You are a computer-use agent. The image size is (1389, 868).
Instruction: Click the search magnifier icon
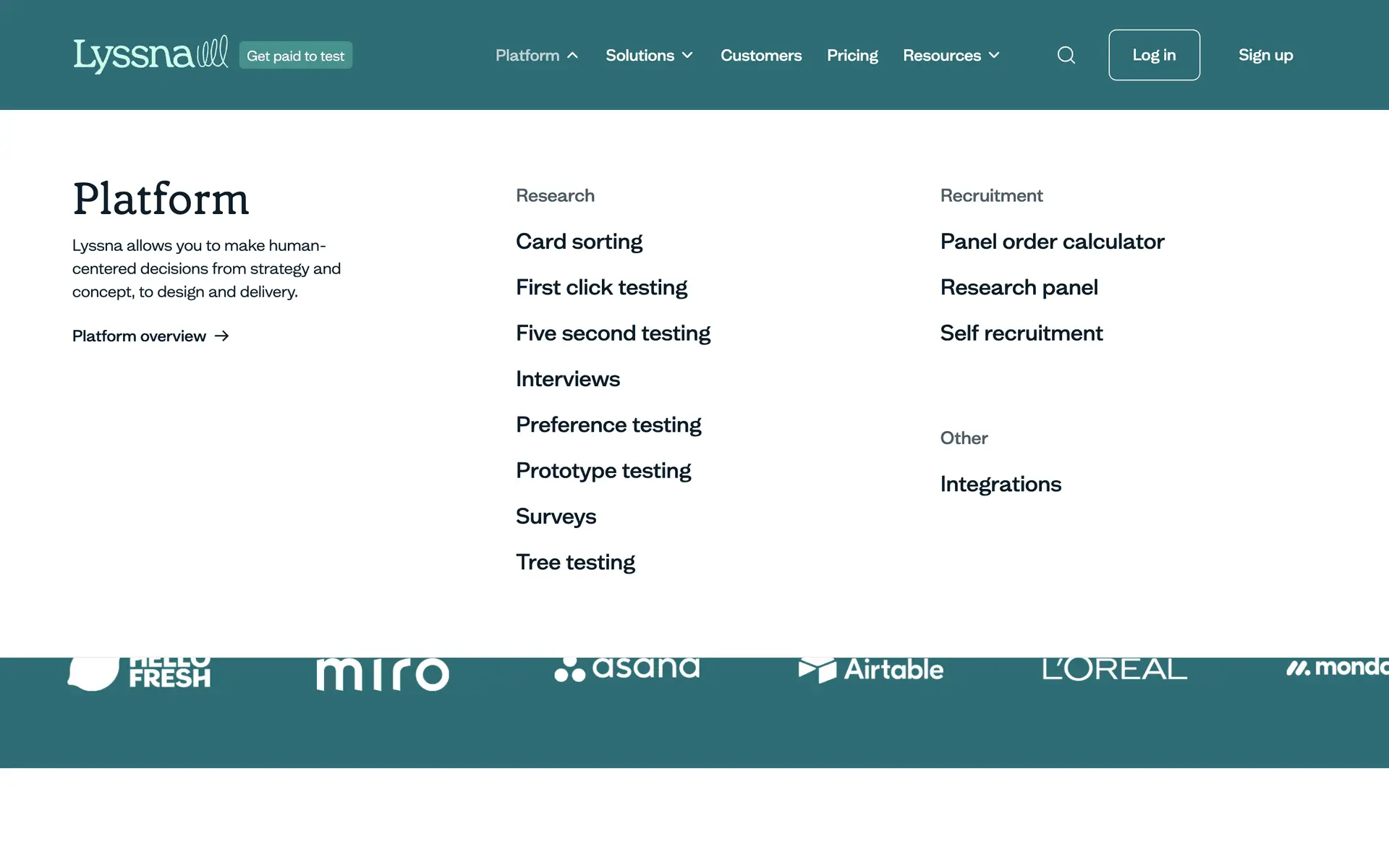pos(1066,55)
